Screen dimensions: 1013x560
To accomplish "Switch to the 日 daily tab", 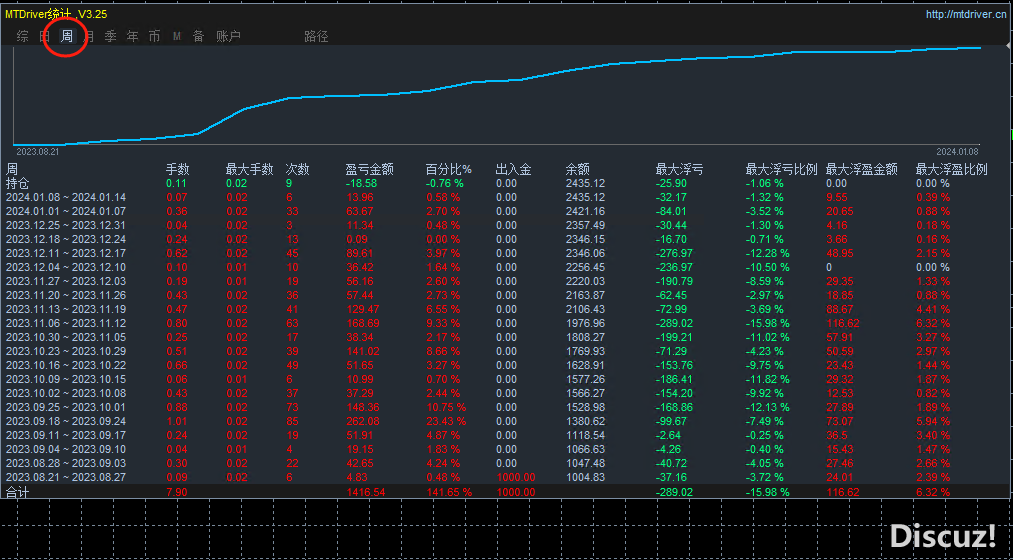I will (x=45, y=37).
